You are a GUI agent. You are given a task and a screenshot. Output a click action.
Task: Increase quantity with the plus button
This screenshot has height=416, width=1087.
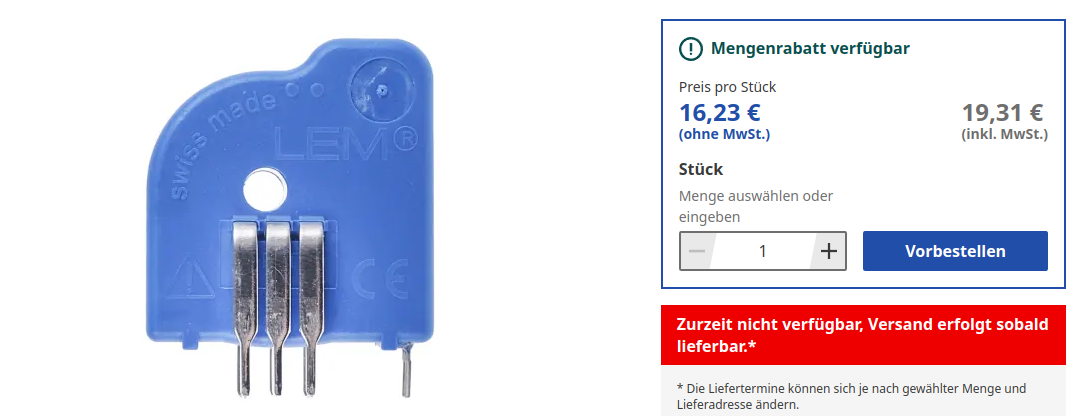(828, 251)
